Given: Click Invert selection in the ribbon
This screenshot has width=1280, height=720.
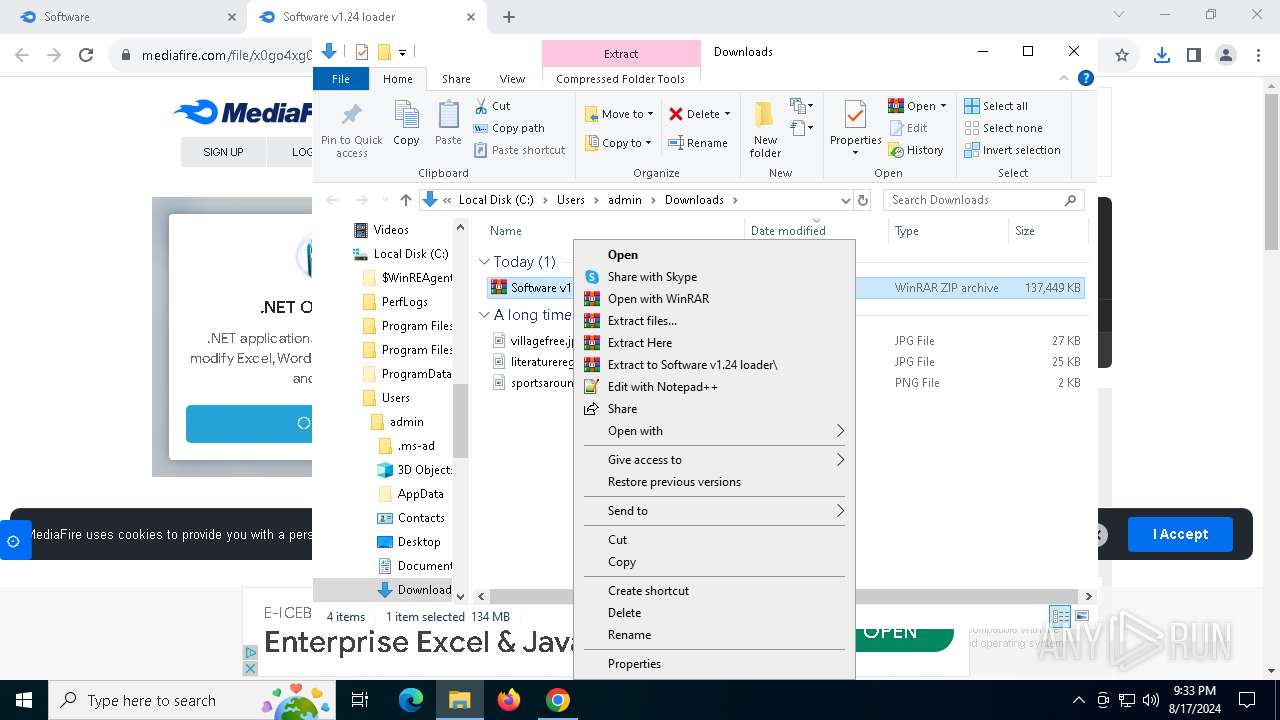Looking at the screenshot, I should (1012, 150).
